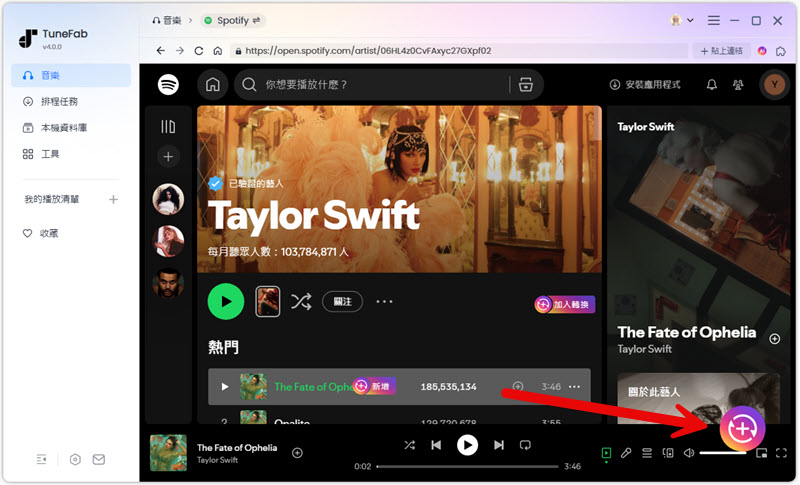Click the Spotify logo
The width and height of the screenshot is (800, 485).
pyautogui.click(x=168, y=85)
